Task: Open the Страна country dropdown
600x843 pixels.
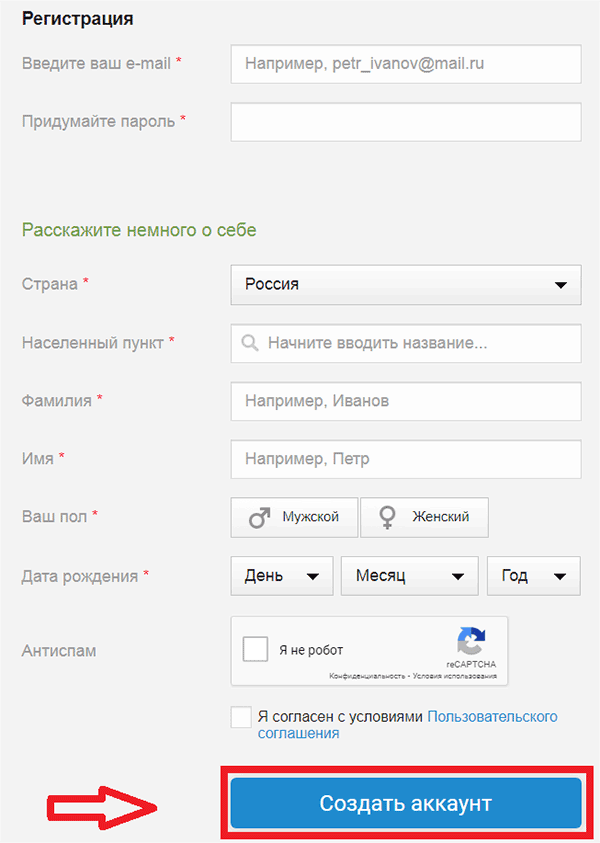Action: 406,284
